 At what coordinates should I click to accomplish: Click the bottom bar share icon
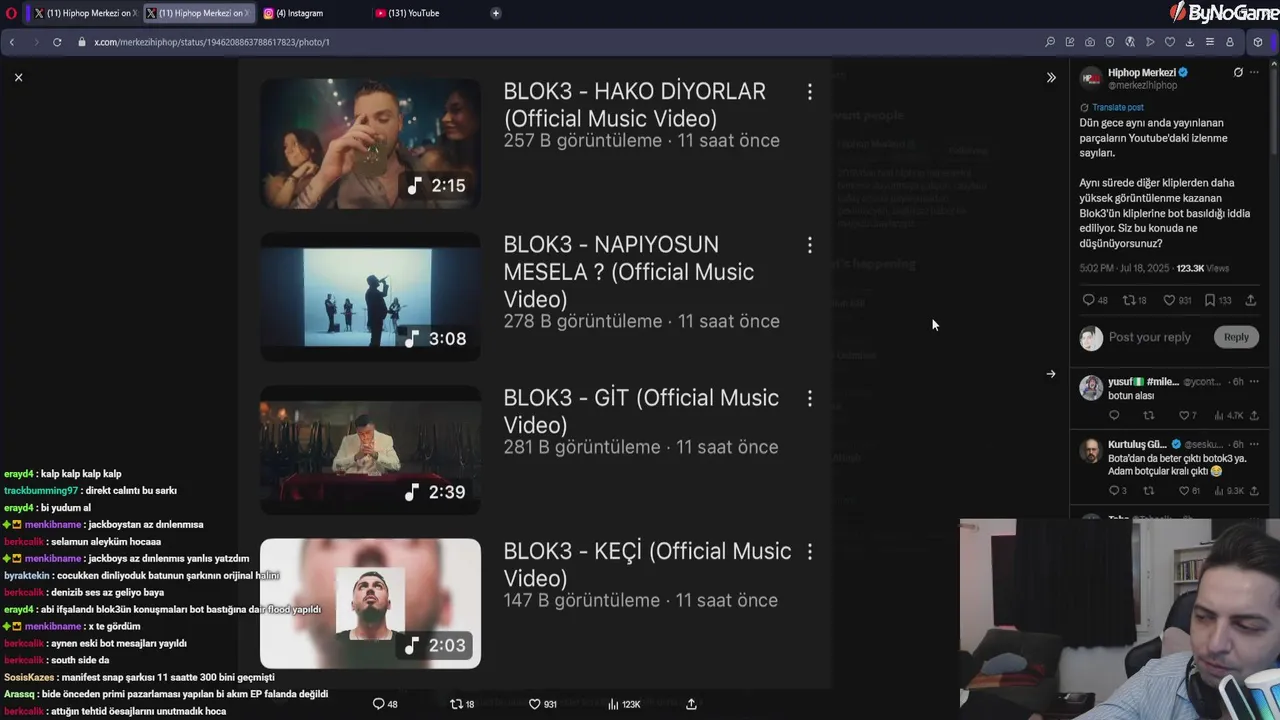click(x=691, y=704)
